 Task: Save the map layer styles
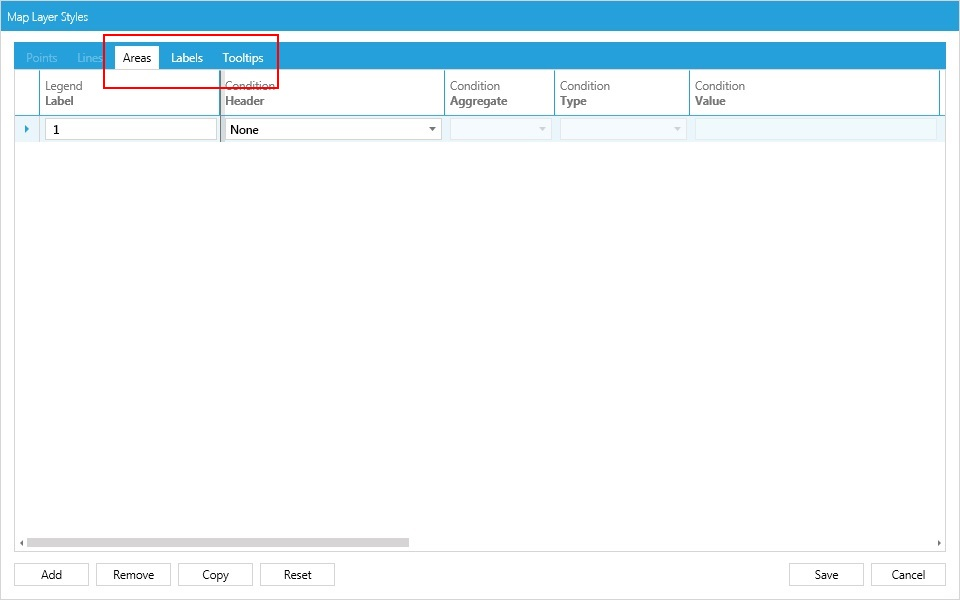826,574
